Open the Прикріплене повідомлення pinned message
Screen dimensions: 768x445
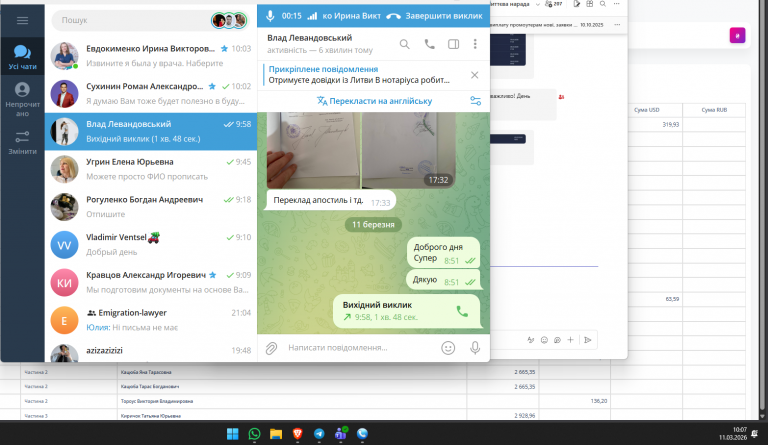[x=360, y=74]
